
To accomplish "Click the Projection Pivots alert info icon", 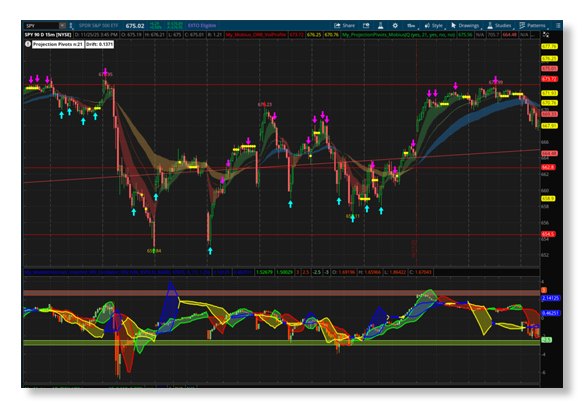I will point(28,44).
